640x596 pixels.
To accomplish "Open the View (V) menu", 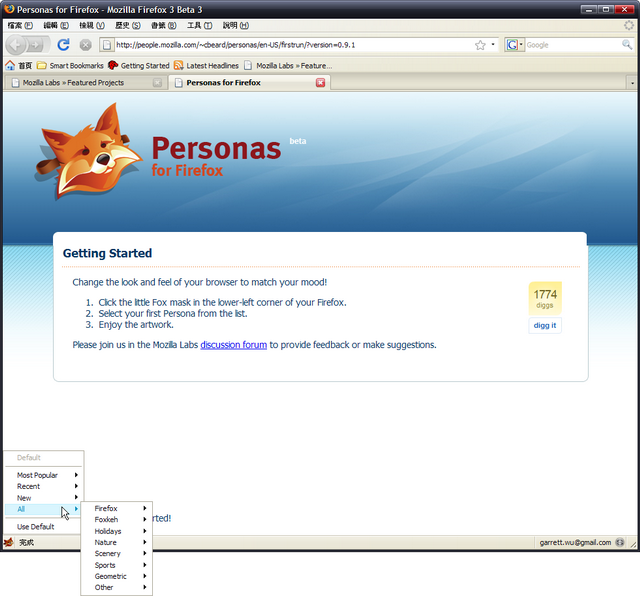I will point(92,25).
